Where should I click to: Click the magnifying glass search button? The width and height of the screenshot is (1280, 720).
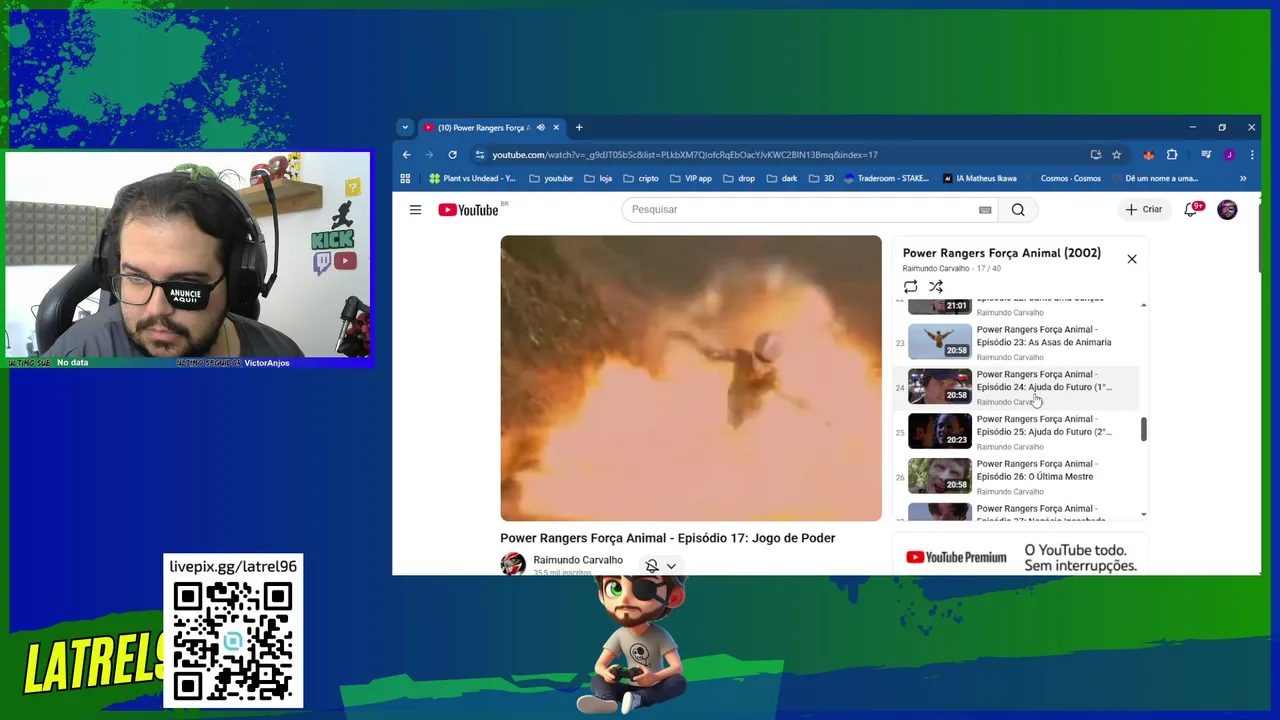1018,209
